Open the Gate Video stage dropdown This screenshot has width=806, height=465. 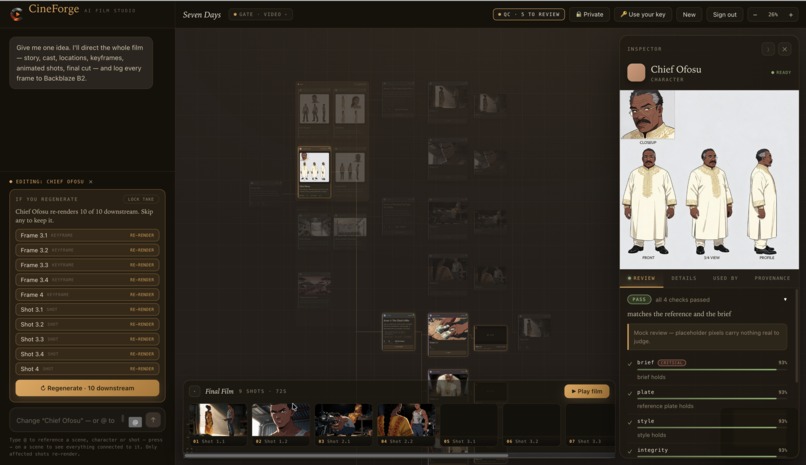pyautogui.click(x=261, y=14)
